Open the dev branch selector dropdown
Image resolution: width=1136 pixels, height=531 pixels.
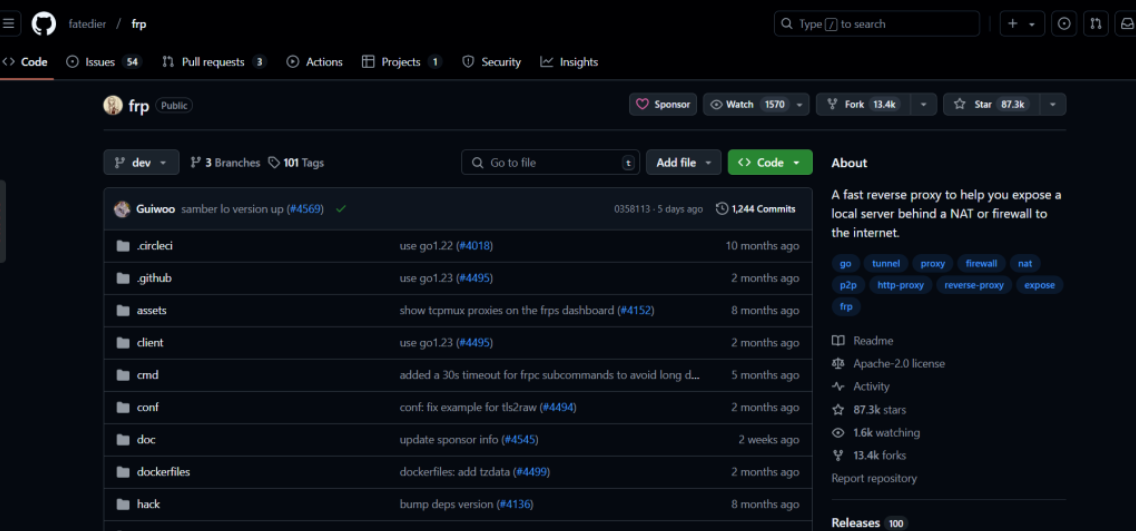click(141, 162)
